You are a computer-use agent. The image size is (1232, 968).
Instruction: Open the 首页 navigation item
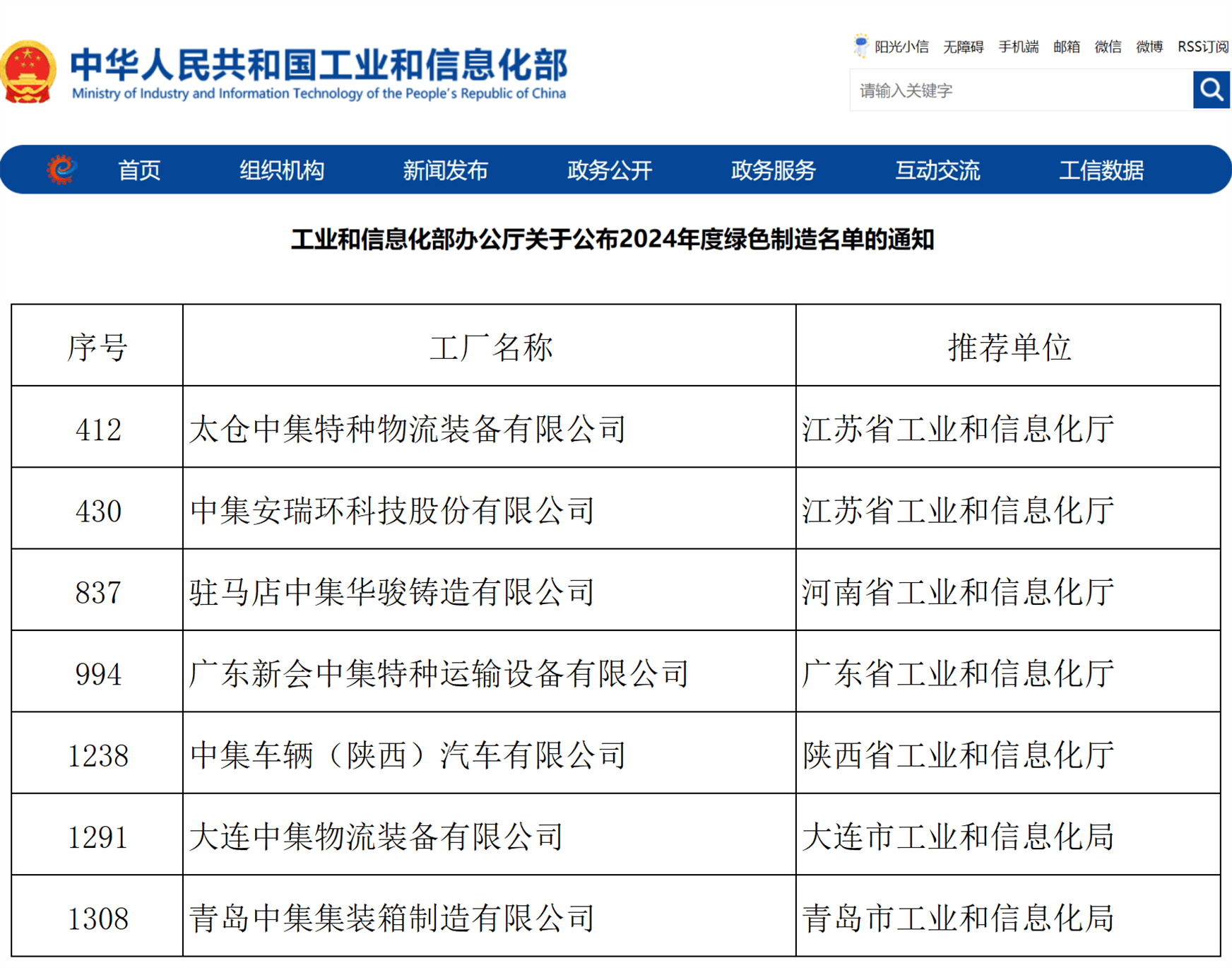[x=139, y=170]
